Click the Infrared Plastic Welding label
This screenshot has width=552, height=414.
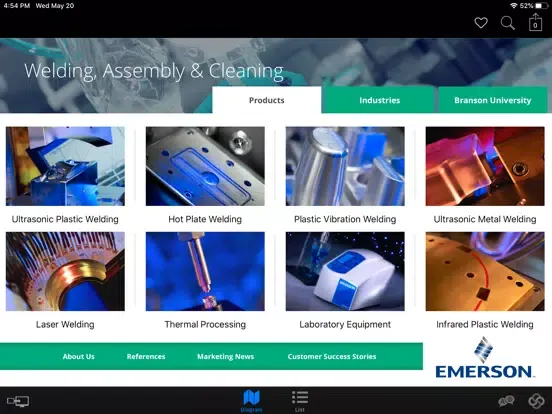pos(485,324)
